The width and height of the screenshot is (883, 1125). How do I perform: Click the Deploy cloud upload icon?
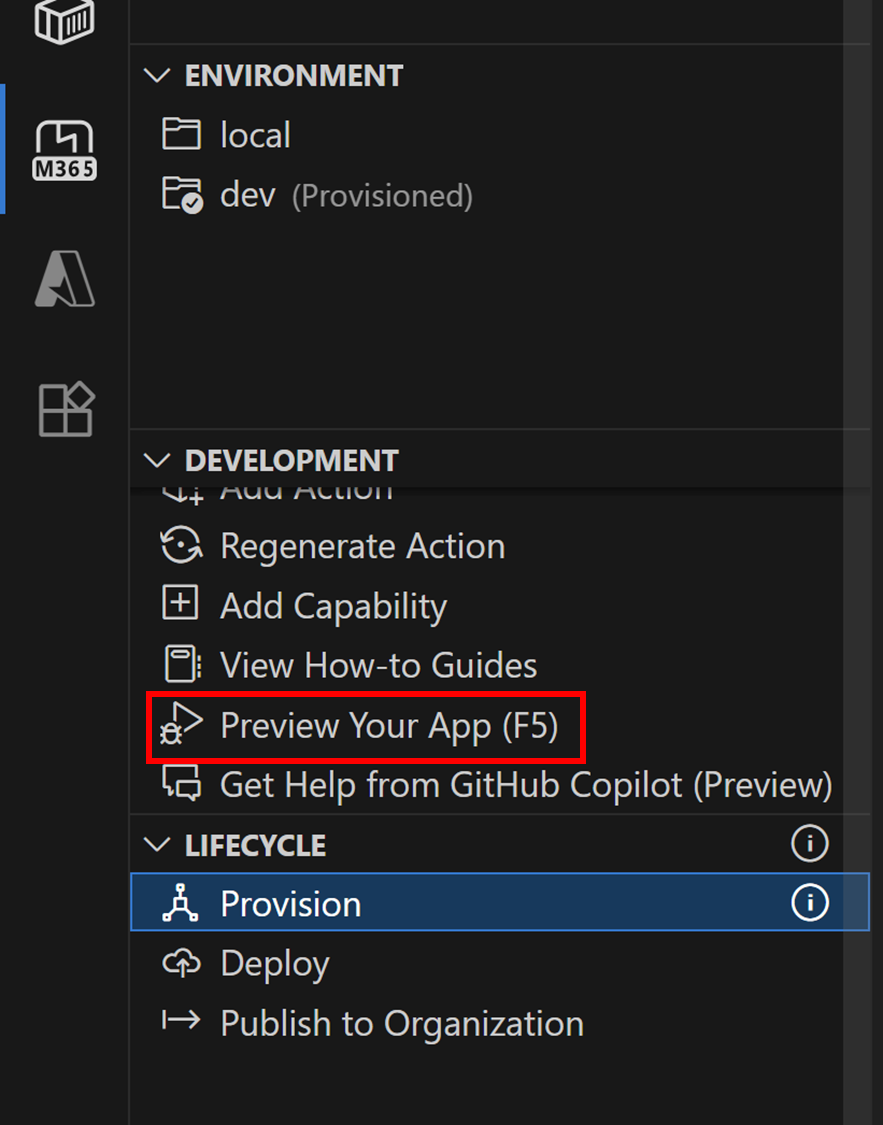pos(181,963)
